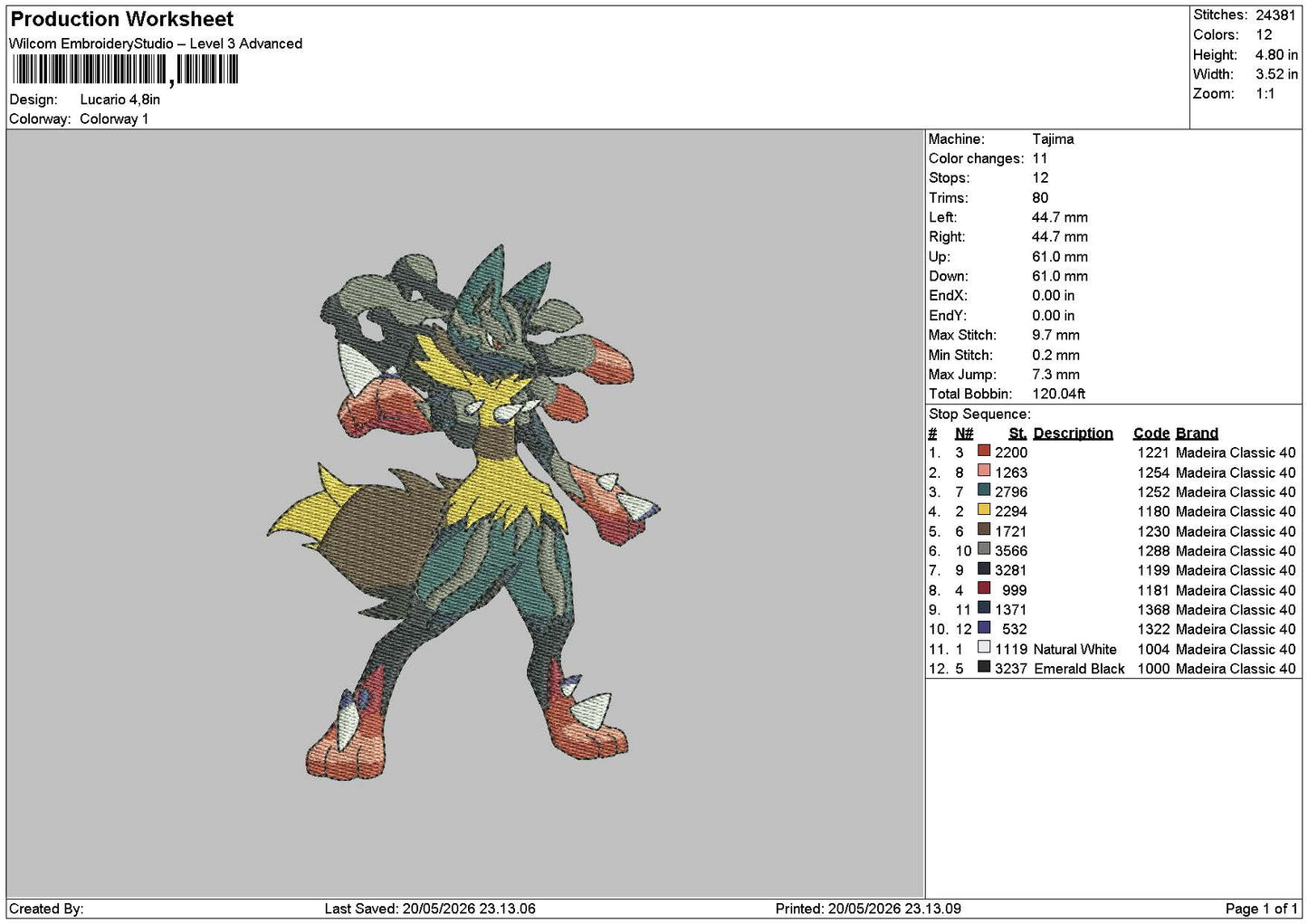Click the Right value 44.7 mm
1308x924 pixels.
click(x=1060, y=237)
